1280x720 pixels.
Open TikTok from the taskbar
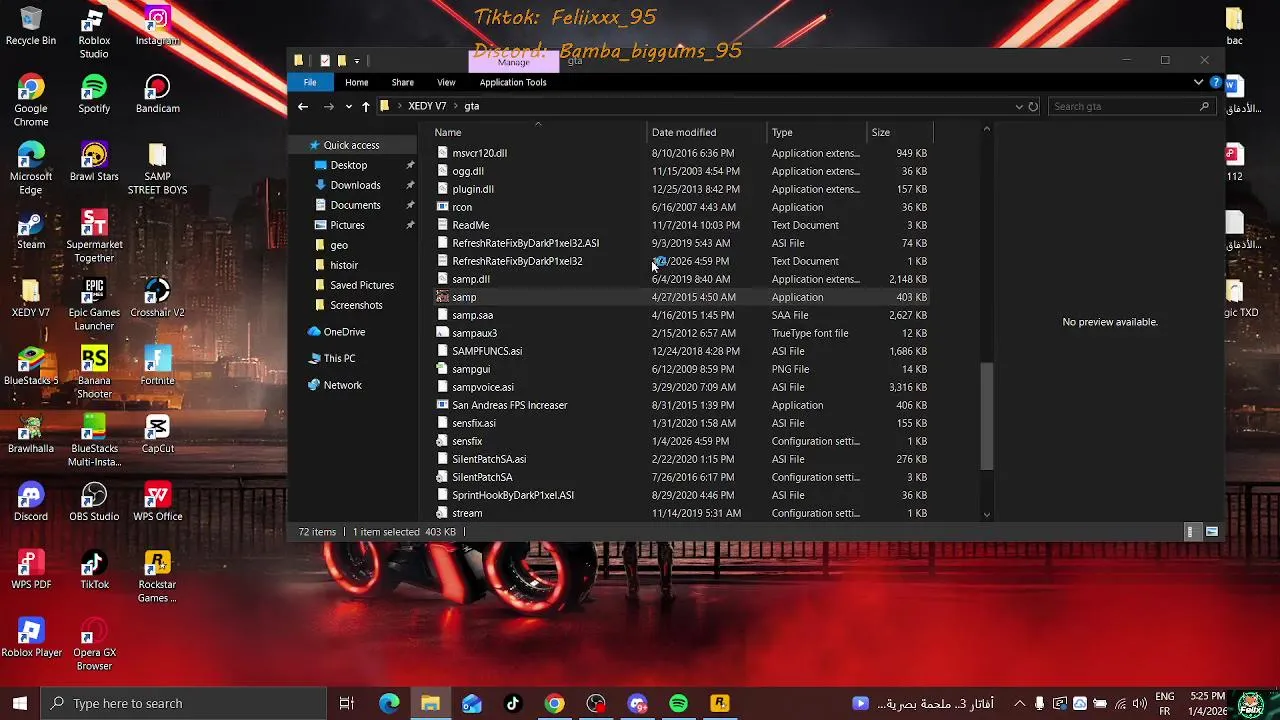tap(513, 703)
